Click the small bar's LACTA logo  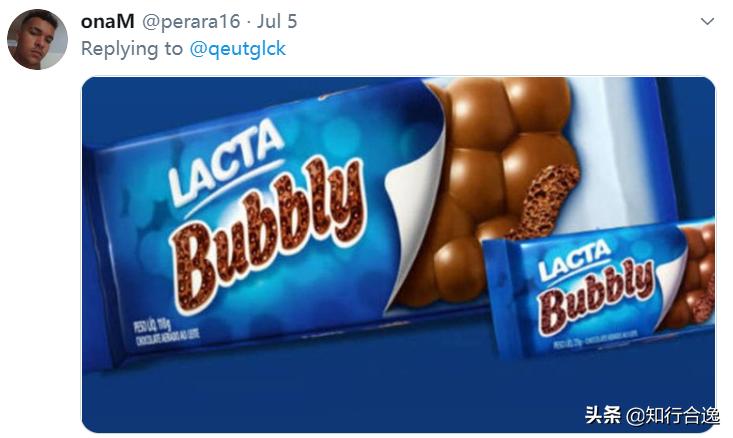click(574, 261)
